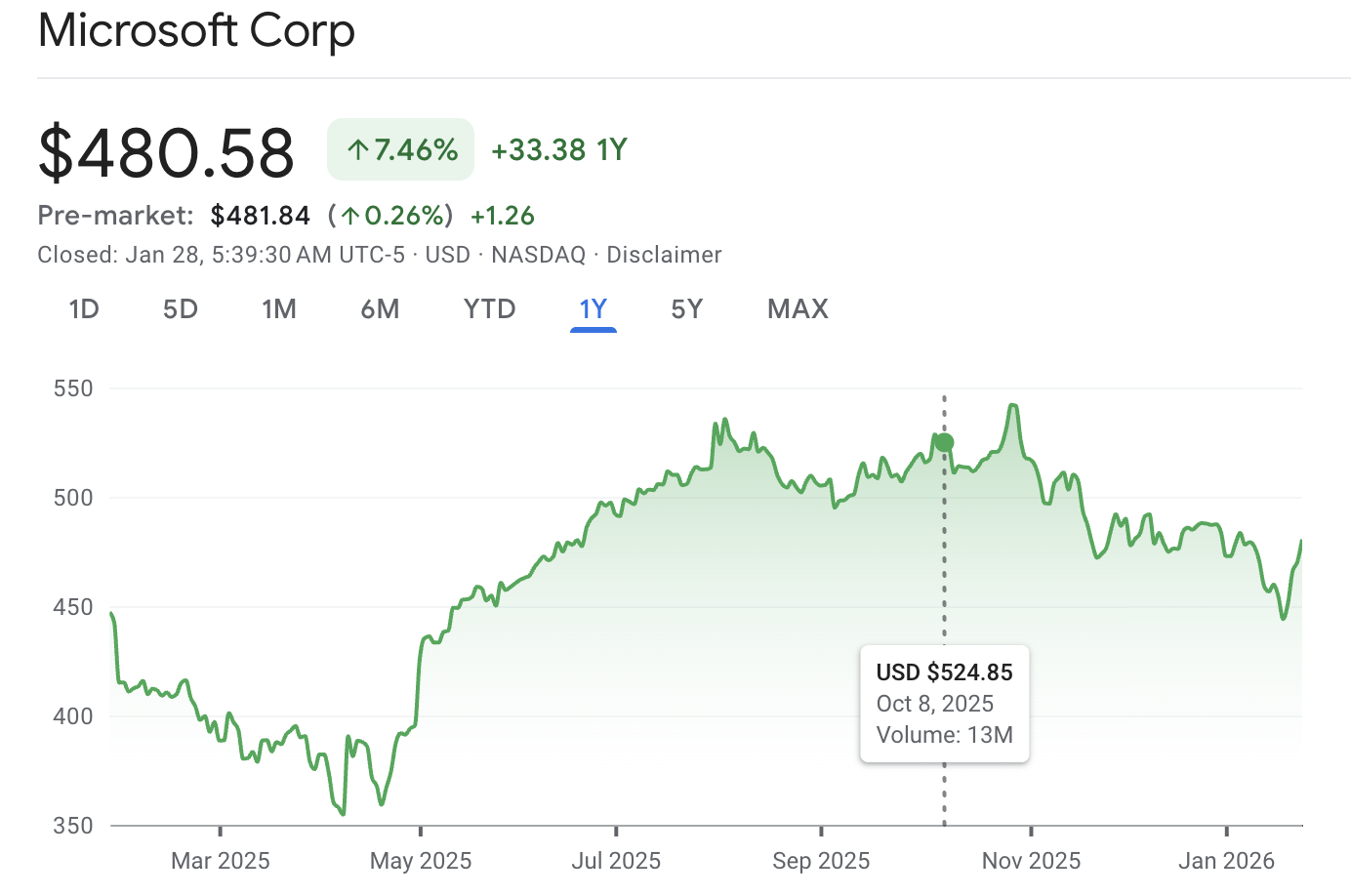Viewport: 1351px width, 896px height.
Task: Open the 1M chart view
Action: pos(280,308)
